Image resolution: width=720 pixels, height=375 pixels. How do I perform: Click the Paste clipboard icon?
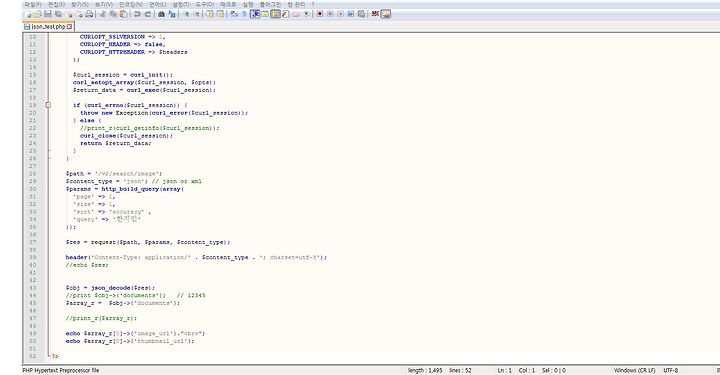point(124,14)
